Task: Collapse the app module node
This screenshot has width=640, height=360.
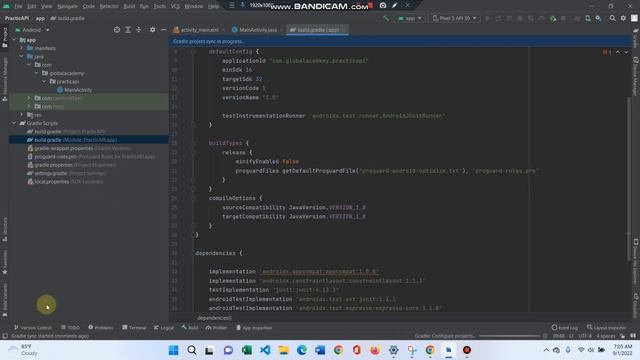Action: pyautogui.click(x=14, y=40)
